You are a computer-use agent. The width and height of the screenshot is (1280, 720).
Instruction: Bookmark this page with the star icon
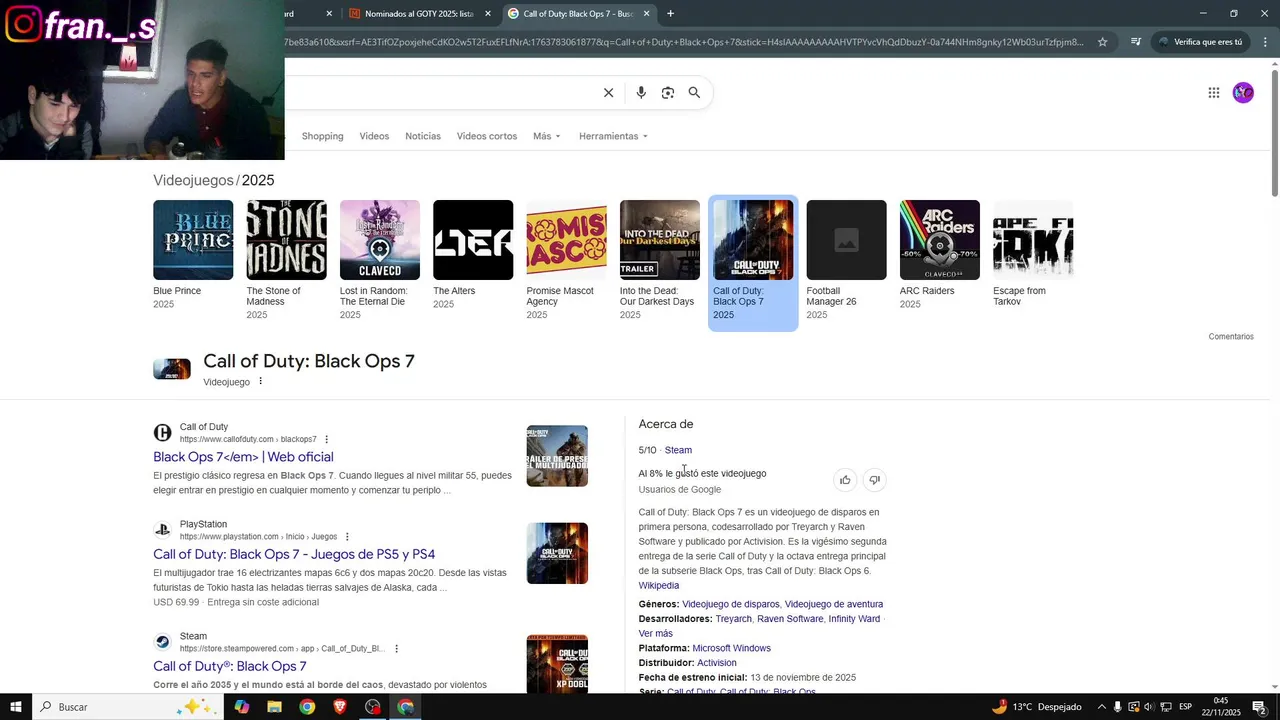1102,42
